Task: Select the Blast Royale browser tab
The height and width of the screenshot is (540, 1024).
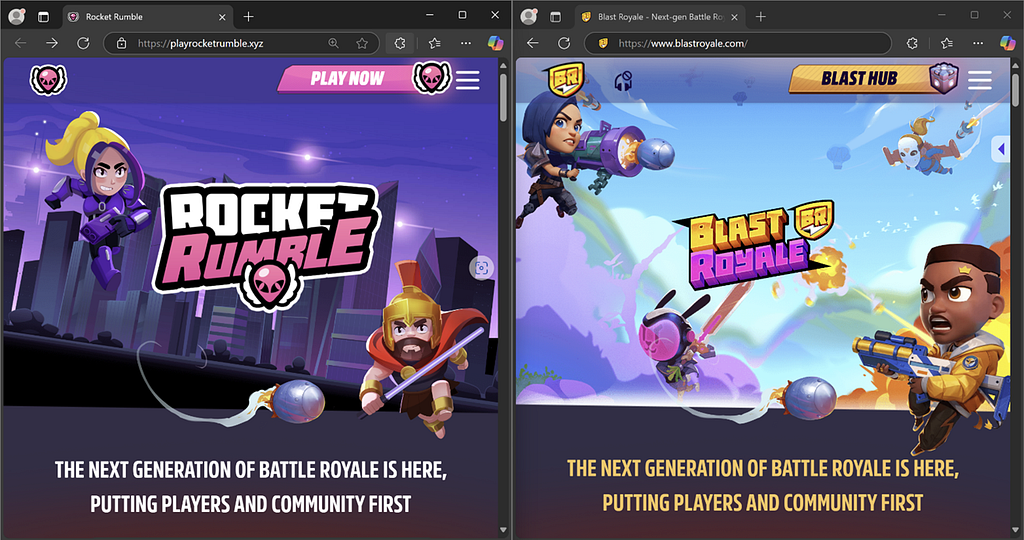Action: pos(660,17)
